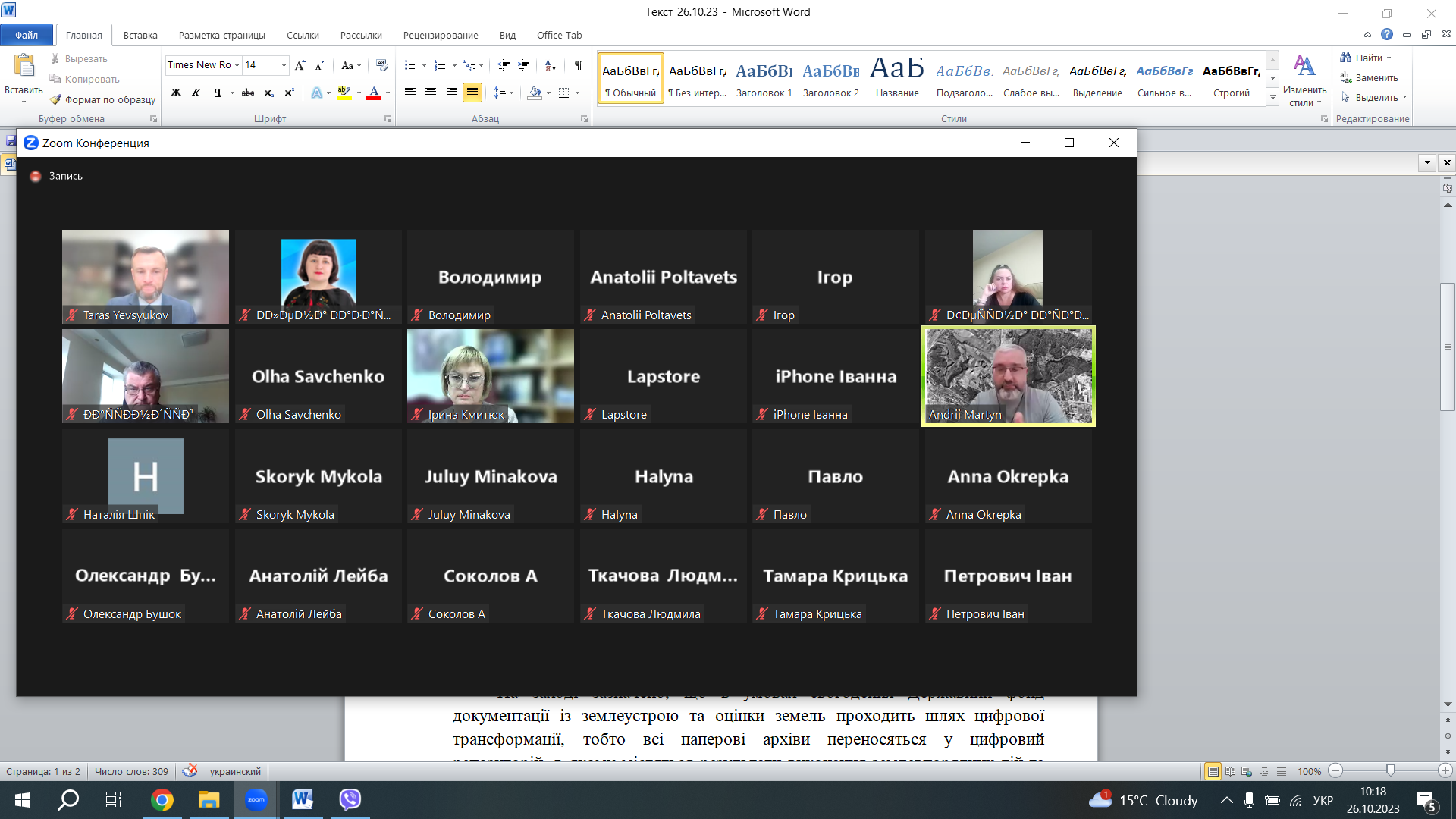Open the Times New Roman font dropdown
This screenshot has width=1456, height=819.
click(237, 65)
